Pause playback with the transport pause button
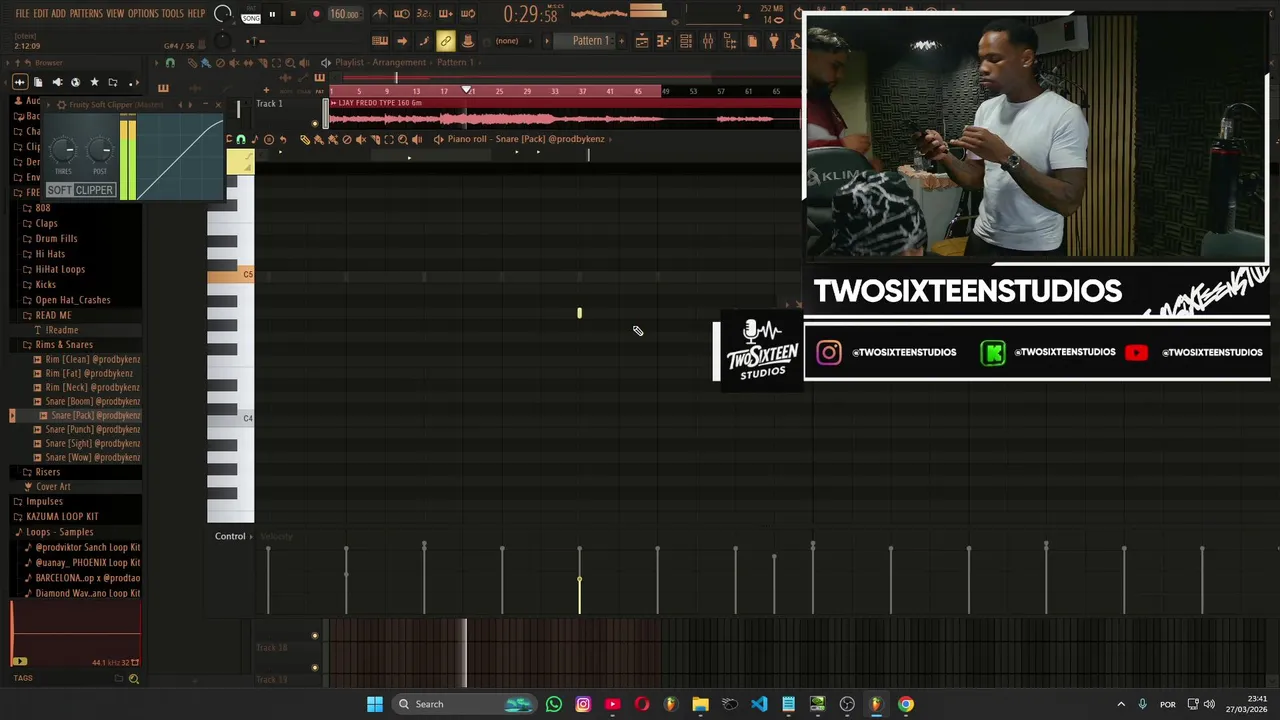This screenshot has height=720, width=1280. coord(271,14)
